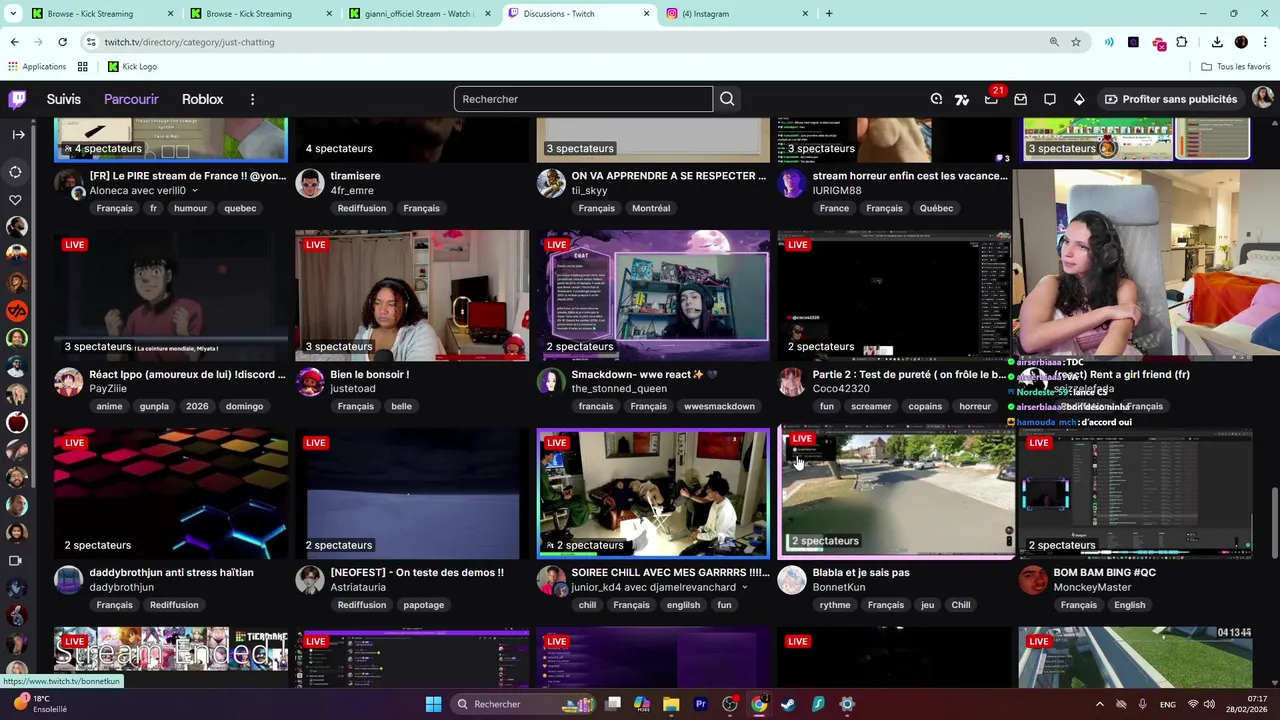Click the address bar URL twitch.tv
The height and width of the screenshot is (720, 1280).
[189, 42]
